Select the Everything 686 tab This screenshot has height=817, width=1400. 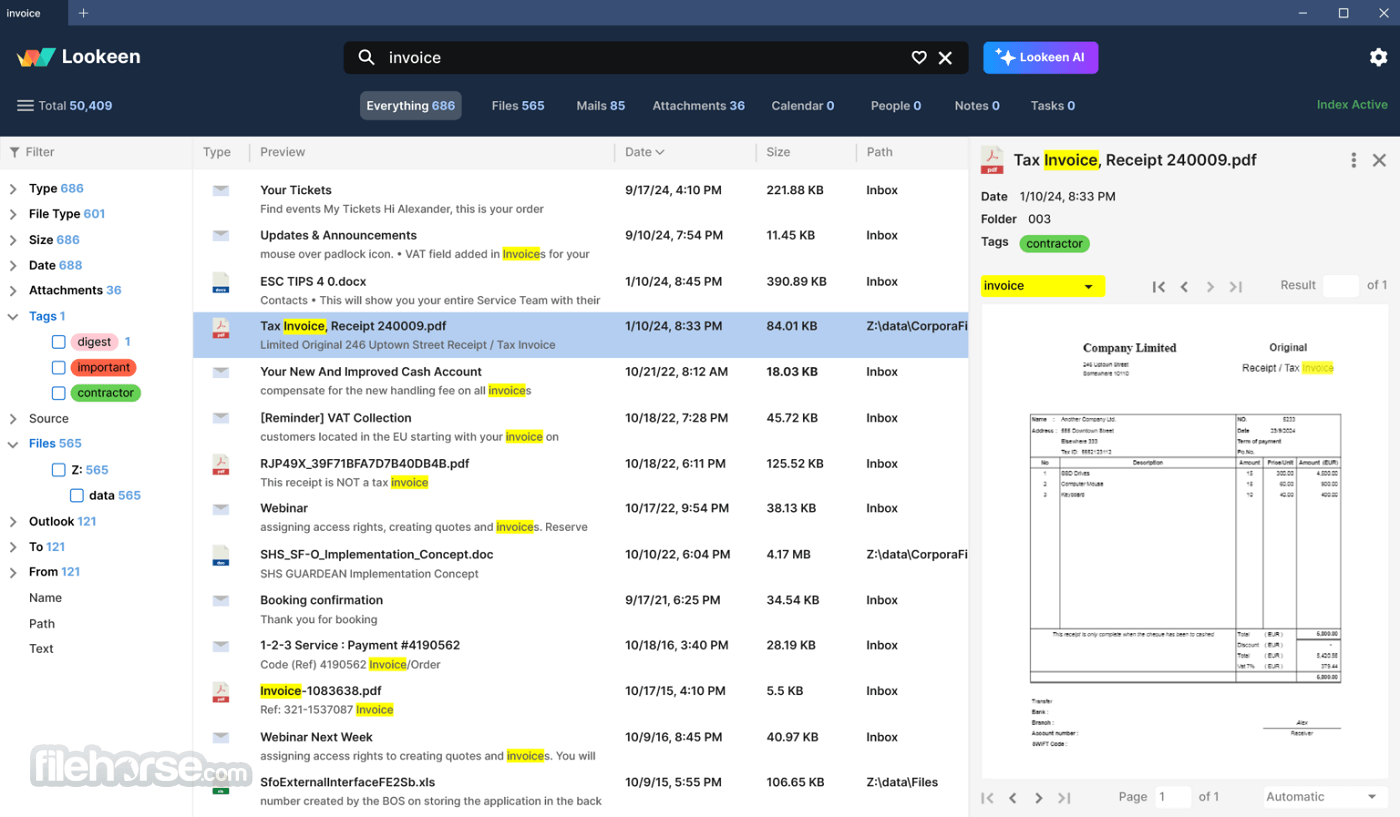pos(411,106)
